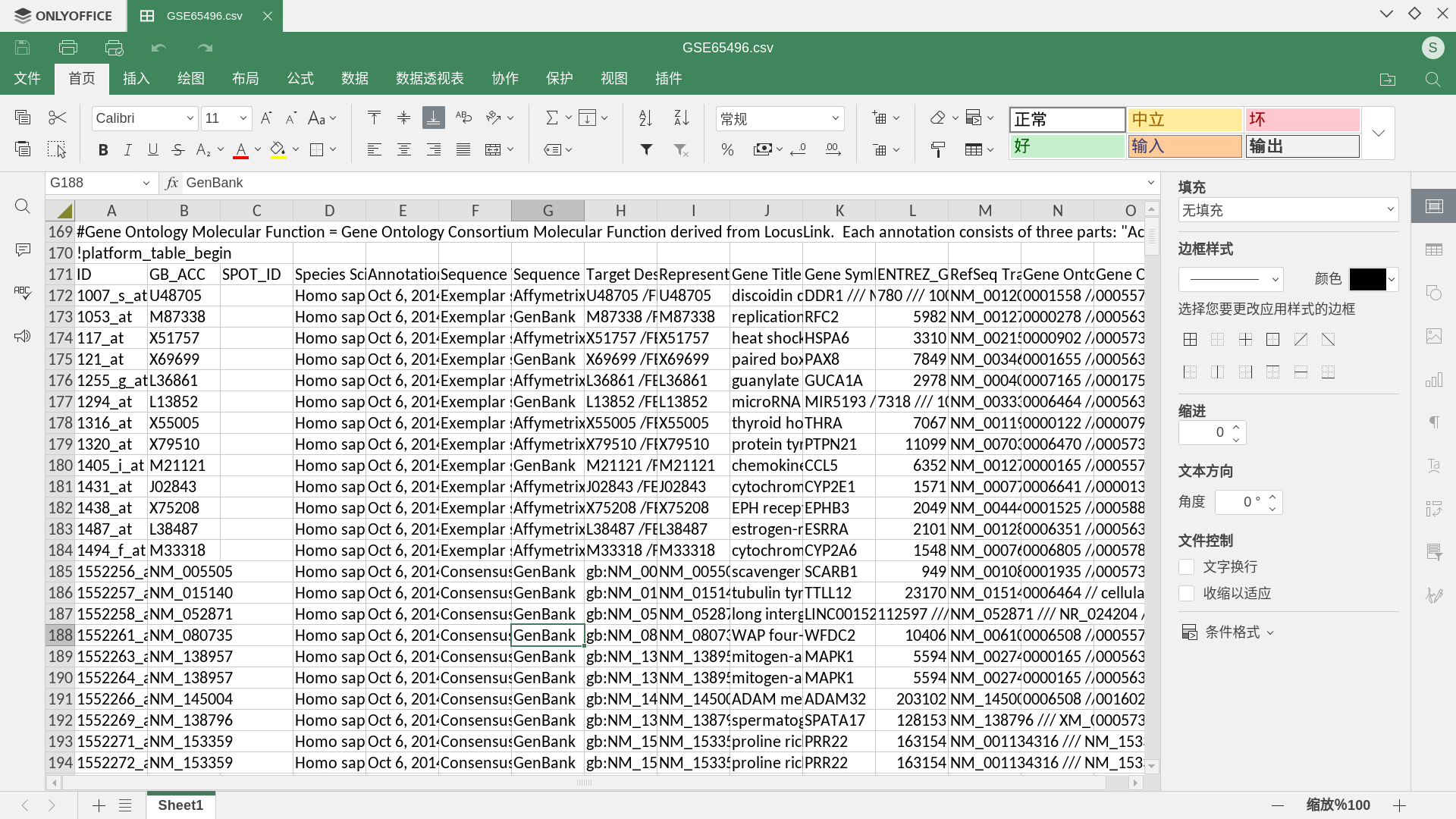Apply the 输出 cell style
Viewport: 1456px width, 819px height.
[x=1302, y=146]
